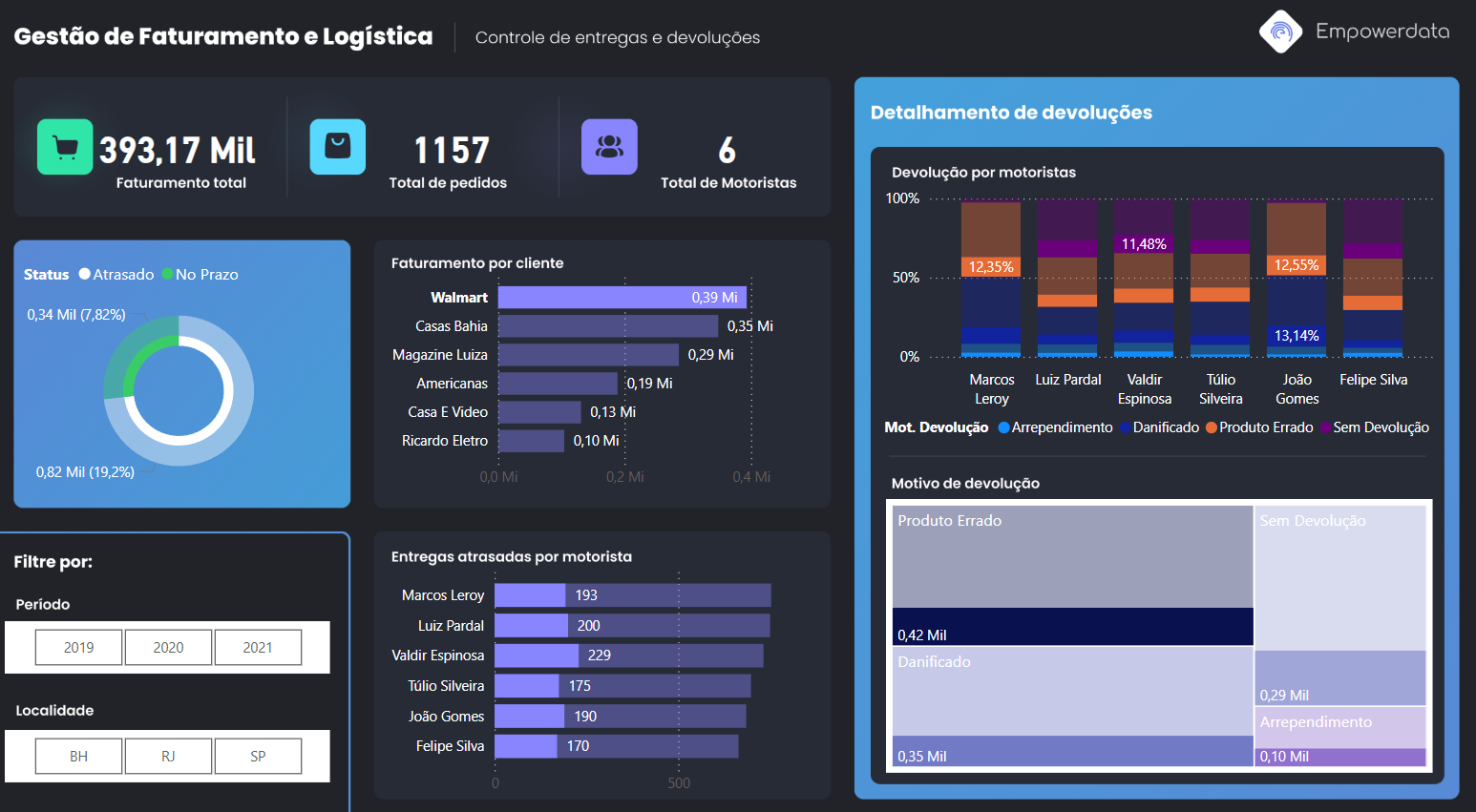This screenshot has width=1476, height=812.
Task: Filter period by 2020
Action: pyautogui.click(x=168, y=647)
